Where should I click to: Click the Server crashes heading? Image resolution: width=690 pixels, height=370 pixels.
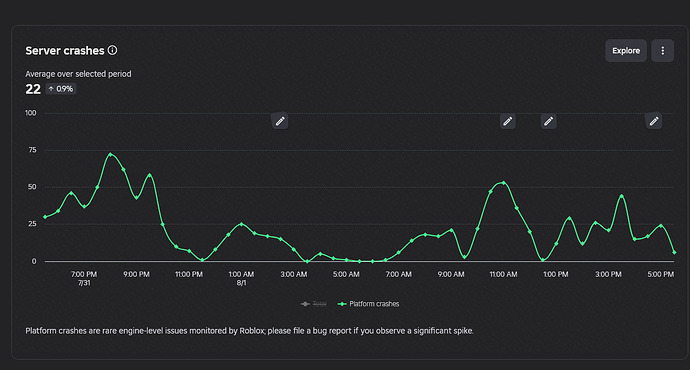(65, 51)
